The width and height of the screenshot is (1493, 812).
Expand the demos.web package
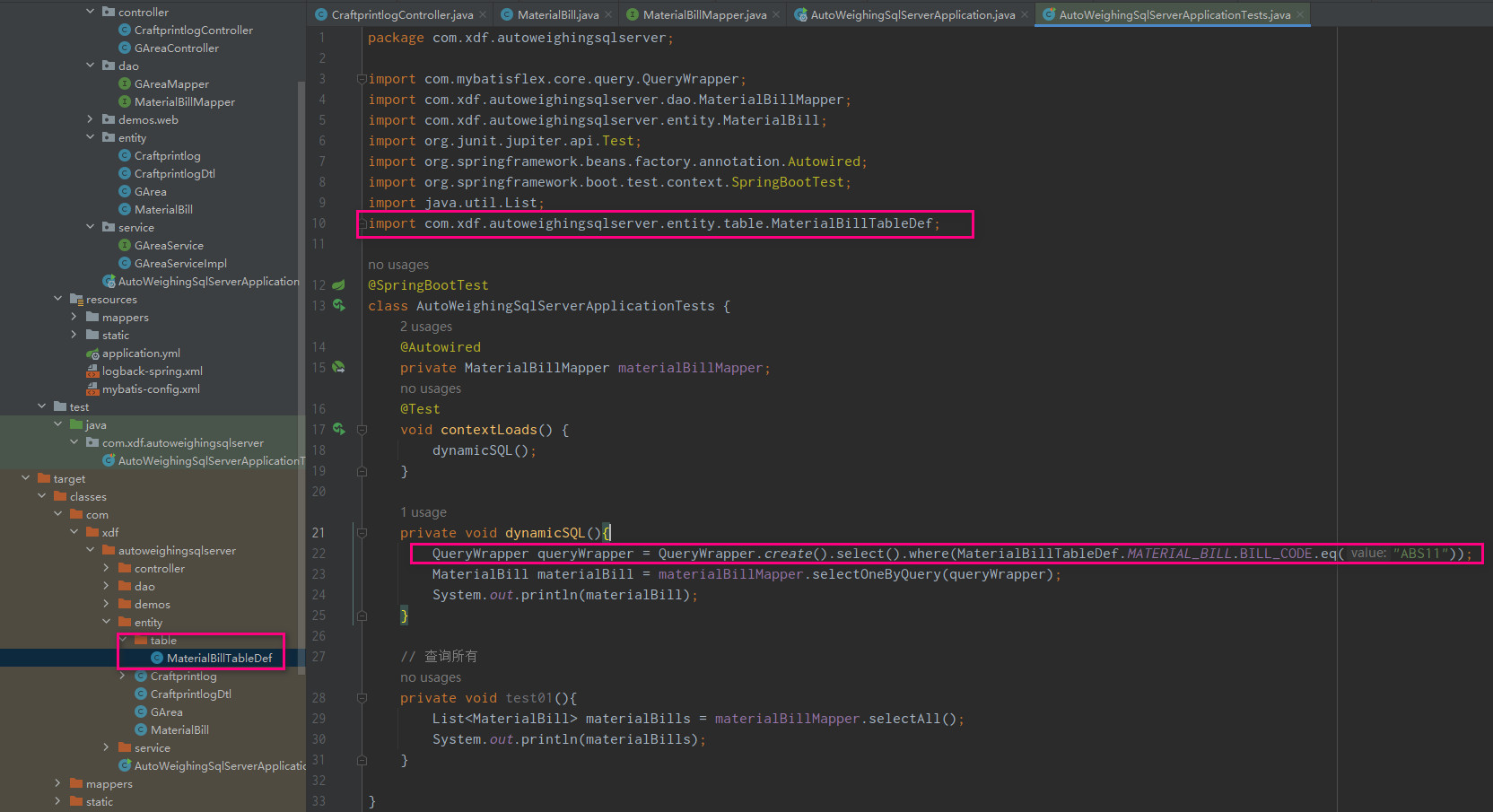coord(90,119)
